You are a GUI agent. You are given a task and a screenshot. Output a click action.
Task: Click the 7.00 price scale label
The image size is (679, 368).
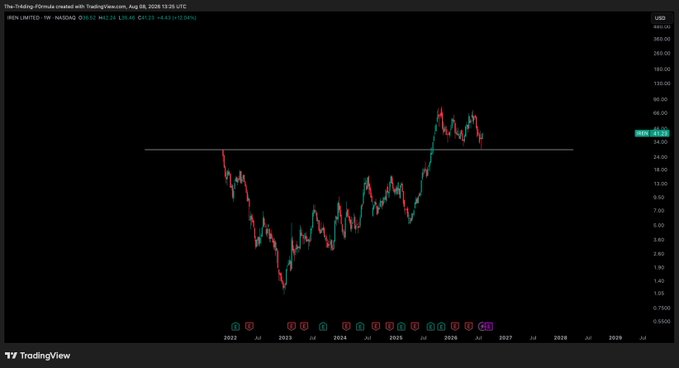659,211
